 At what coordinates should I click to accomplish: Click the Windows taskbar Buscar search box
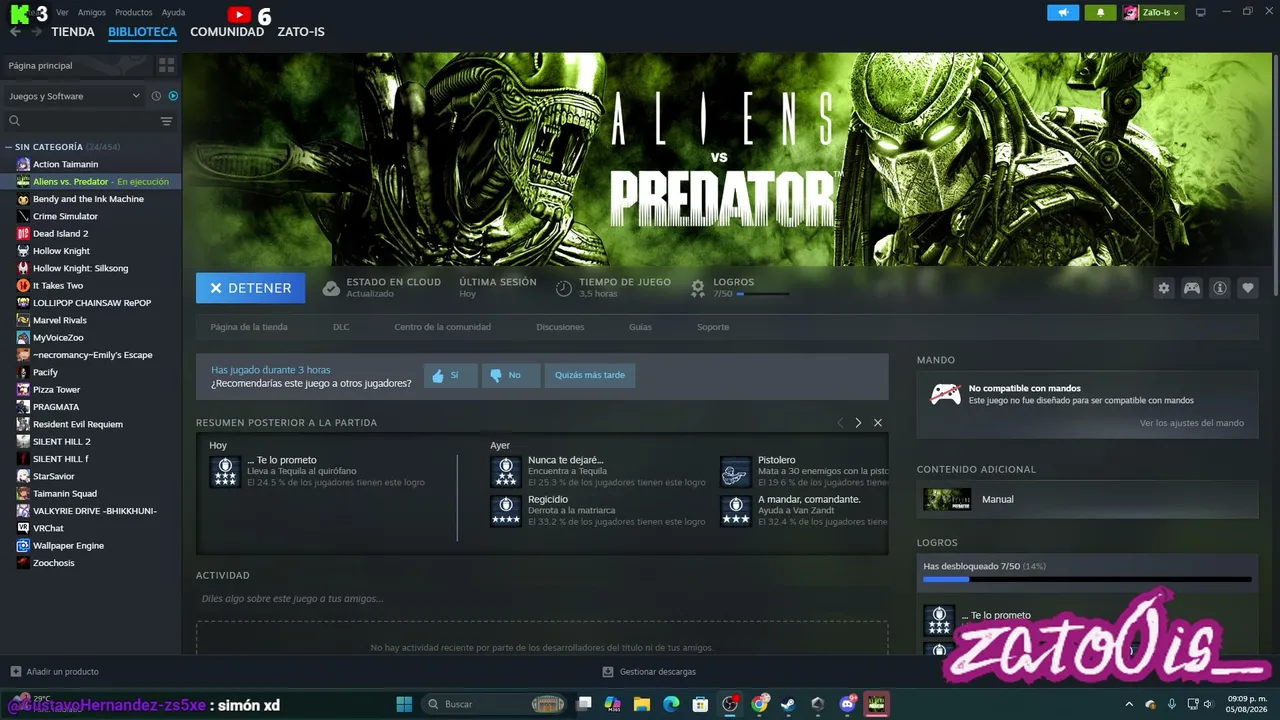[496, 704]
